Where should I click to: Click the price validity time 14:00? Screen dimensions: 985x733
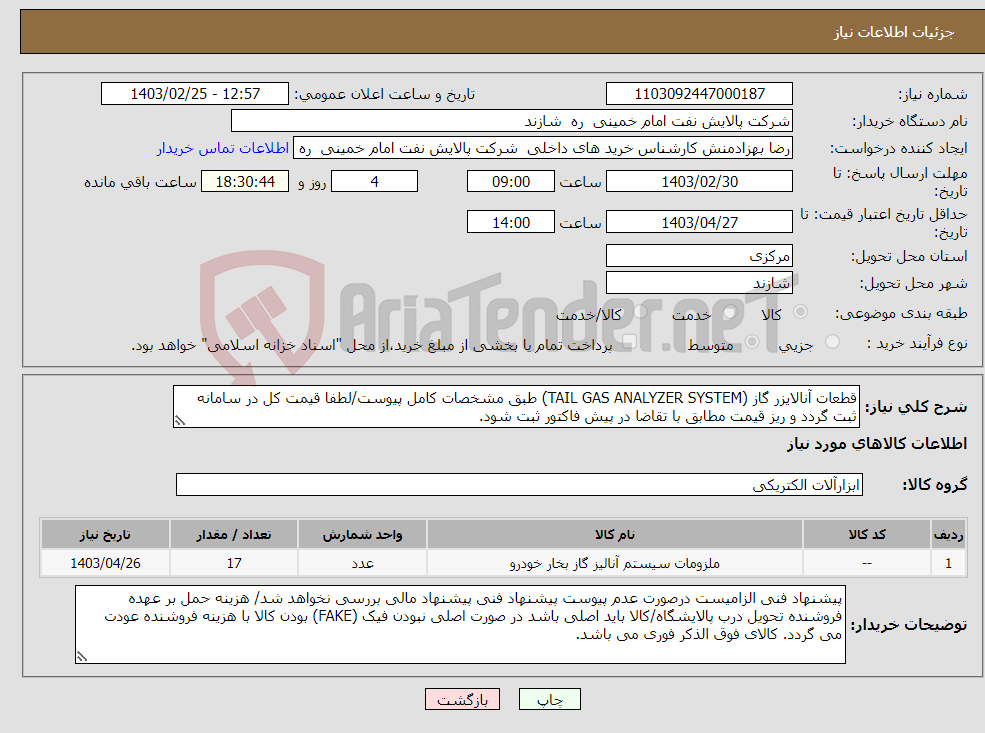(x=511, y=222)
